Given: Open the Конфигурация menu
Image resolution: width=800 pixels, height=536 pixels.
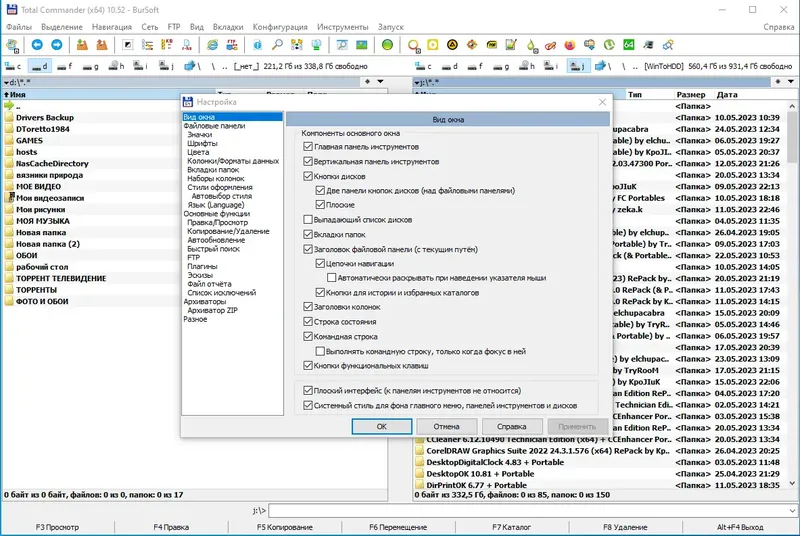Looking at the screenshot, I should 280,27.
